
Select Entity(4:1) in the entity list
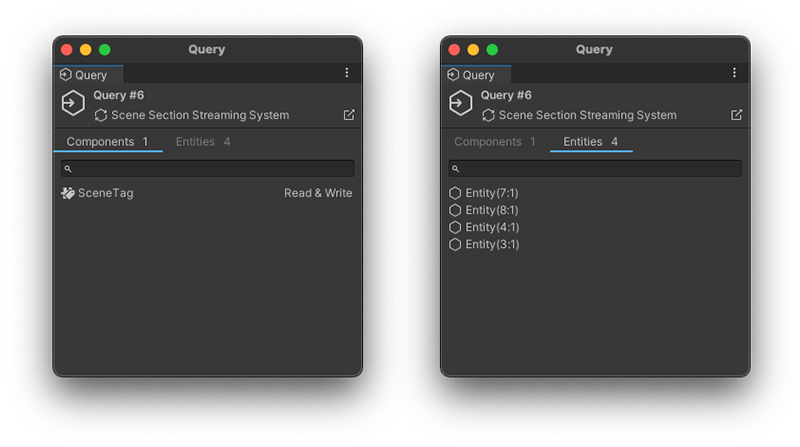tap(492, 227)
